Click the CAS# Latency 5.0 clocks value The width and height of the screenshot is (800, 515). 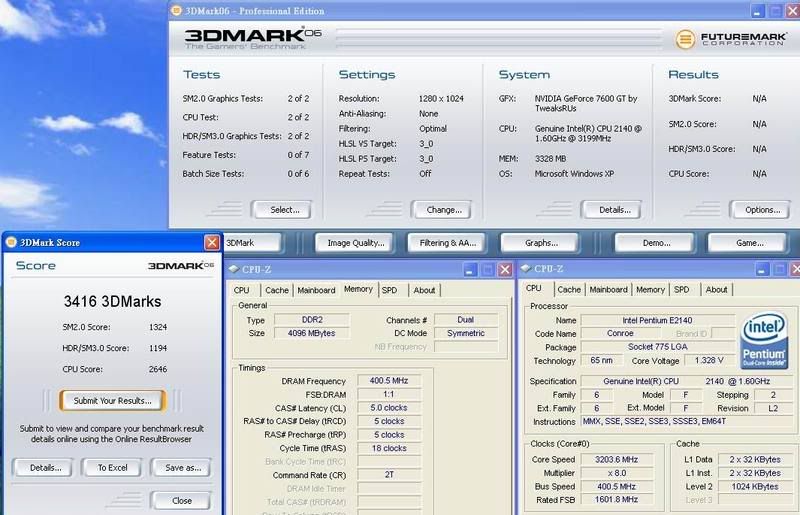pos(389,408)
